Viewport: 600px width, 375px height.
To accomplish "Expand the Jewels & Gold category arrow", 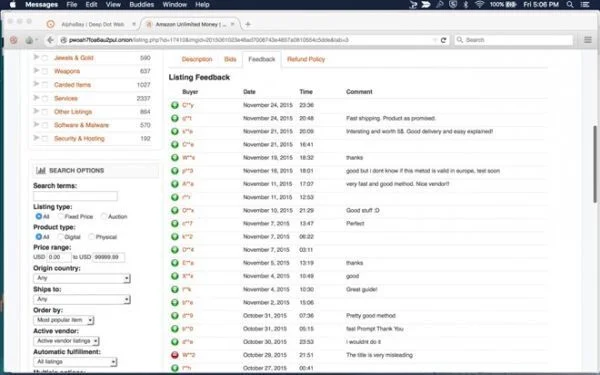I will click(x=36, y=57).
